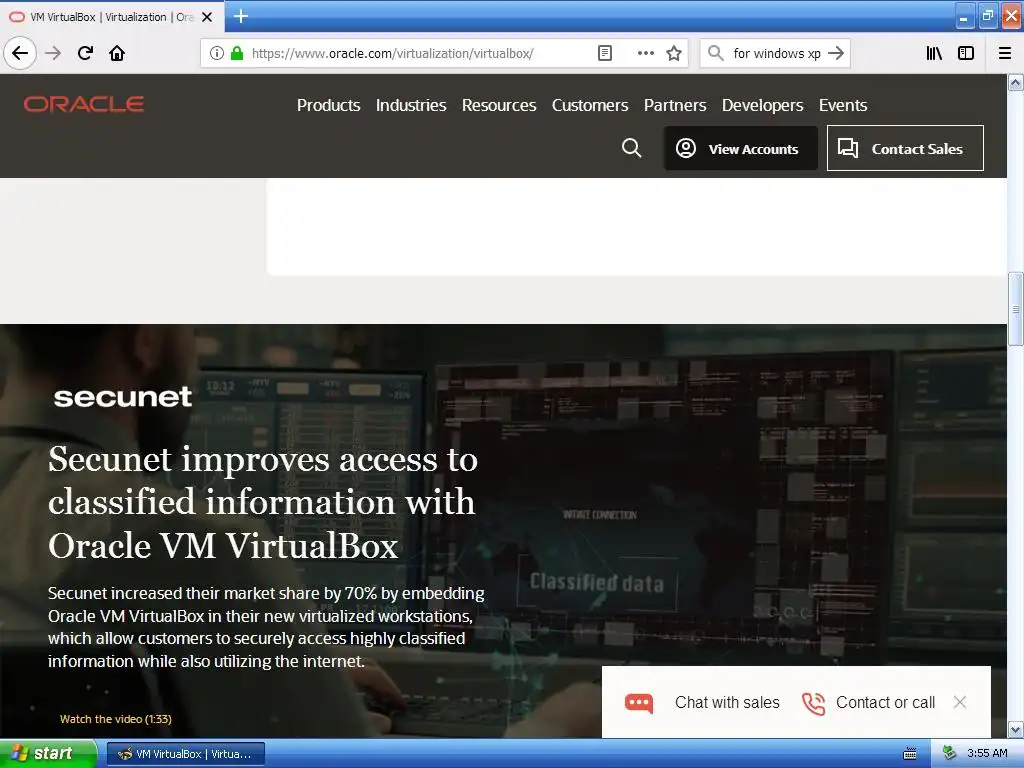Click VM VirtualBox taskbar button

pyautogui.click(x=185, y=754)
